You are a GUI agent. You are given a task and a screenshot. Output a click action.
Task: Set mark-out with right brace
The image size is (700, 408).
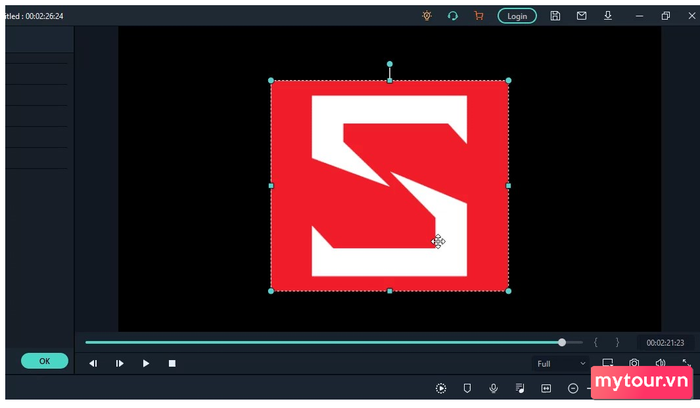point(617,342)
